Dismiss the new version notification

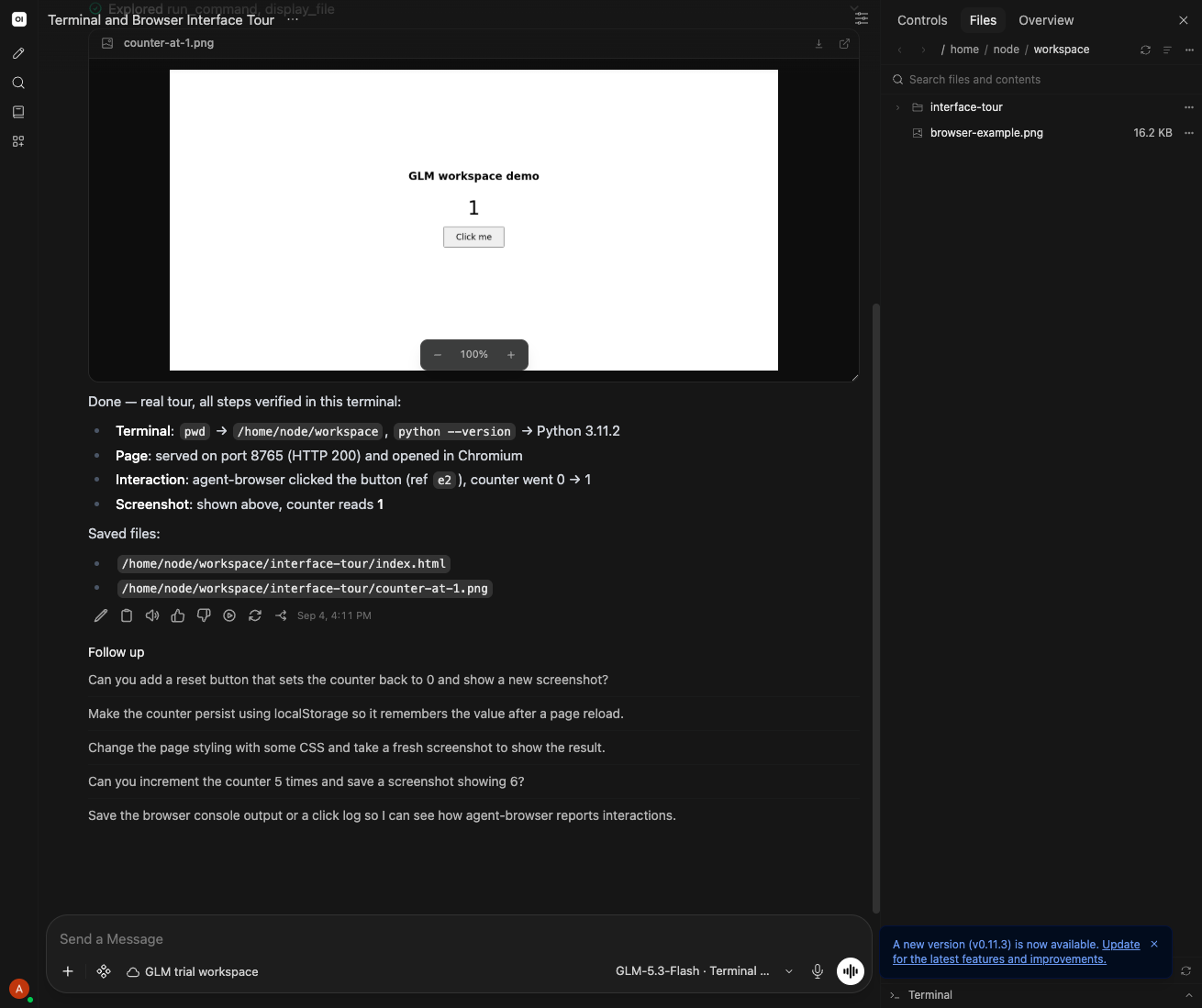(x=1154, y=944)
